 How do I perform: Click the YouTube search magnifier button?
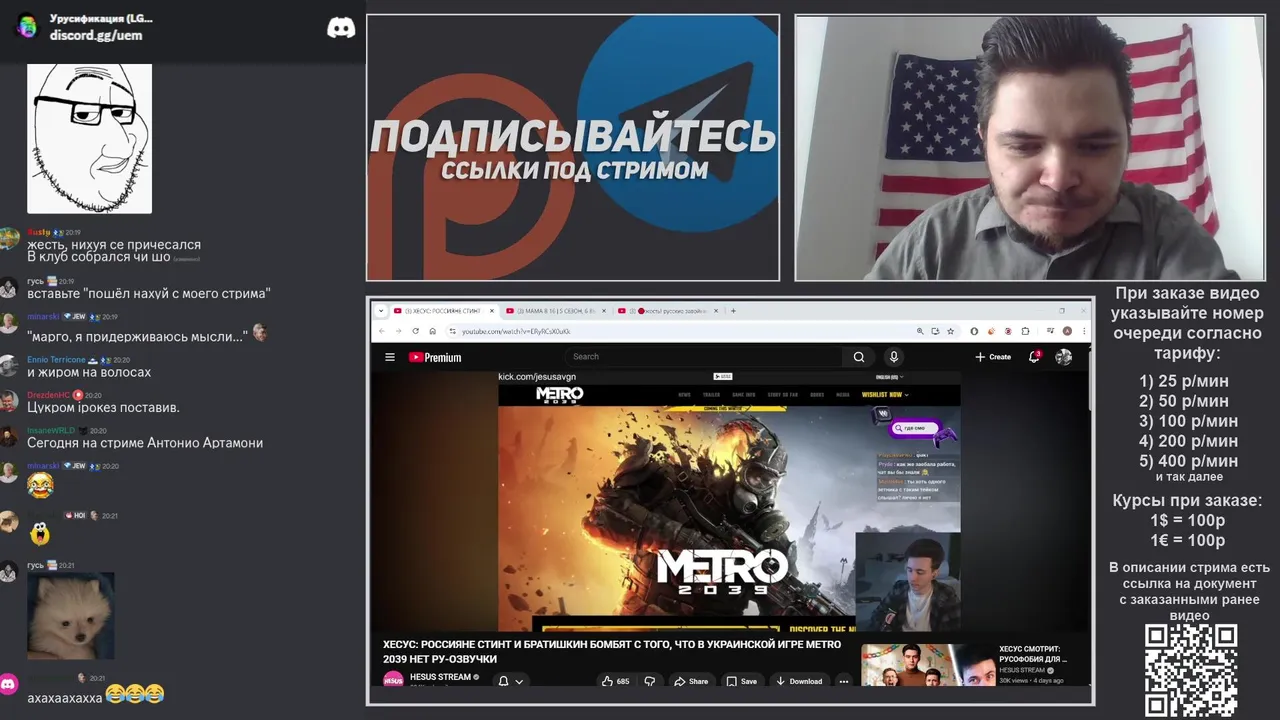pyautogui.click(x=858, y=357)
